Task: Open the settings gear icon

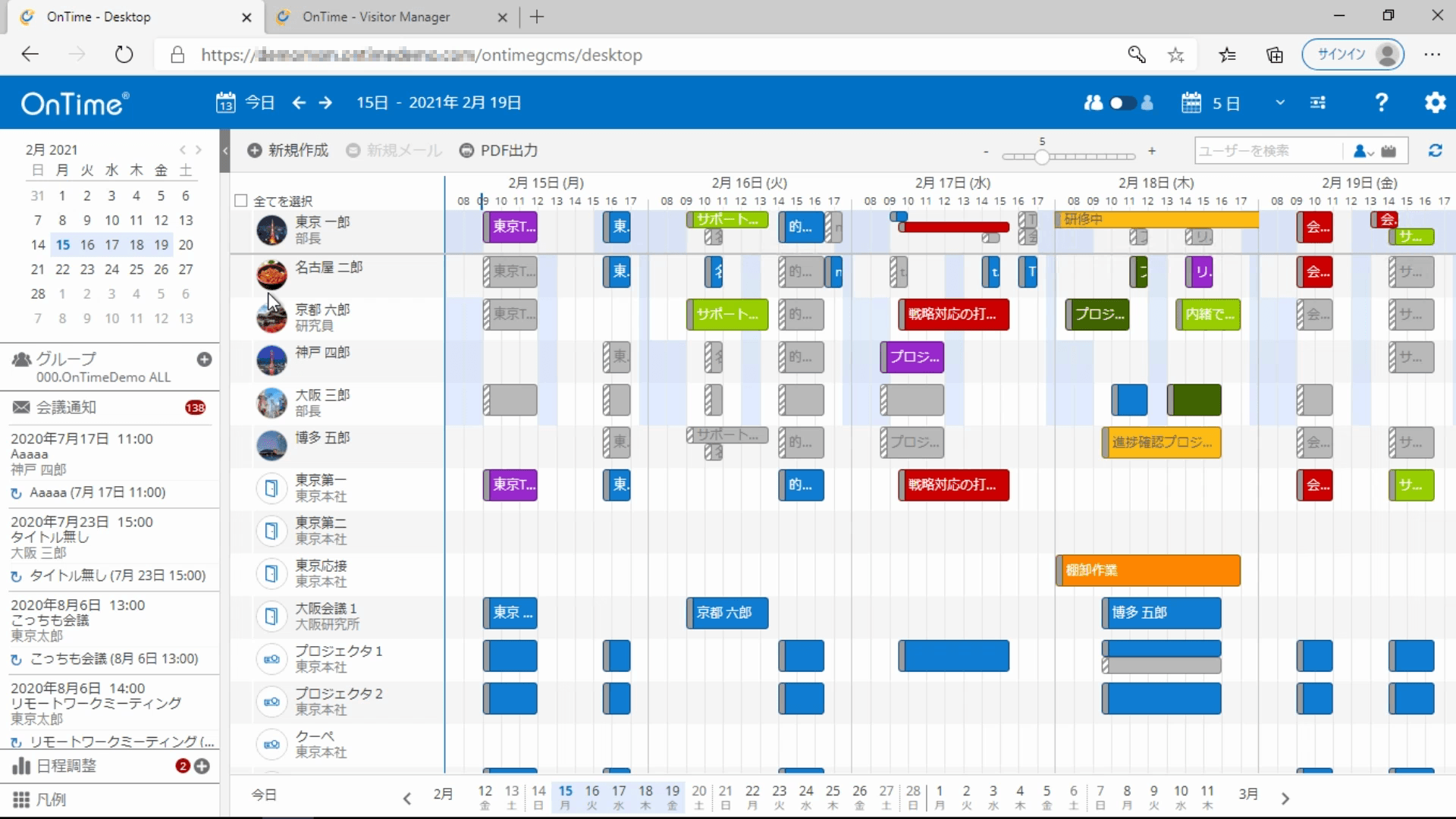Action: point(1435,102)
